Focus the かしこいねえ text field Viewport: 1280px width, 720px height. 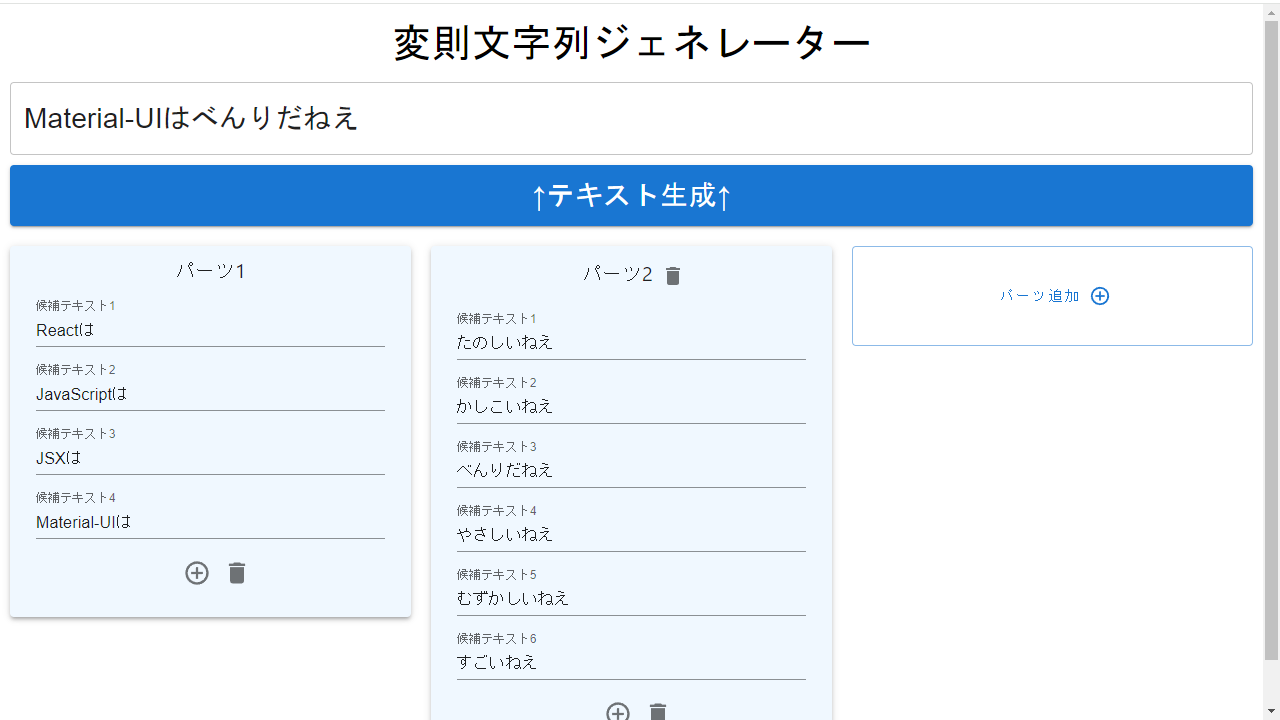(631, 407)
